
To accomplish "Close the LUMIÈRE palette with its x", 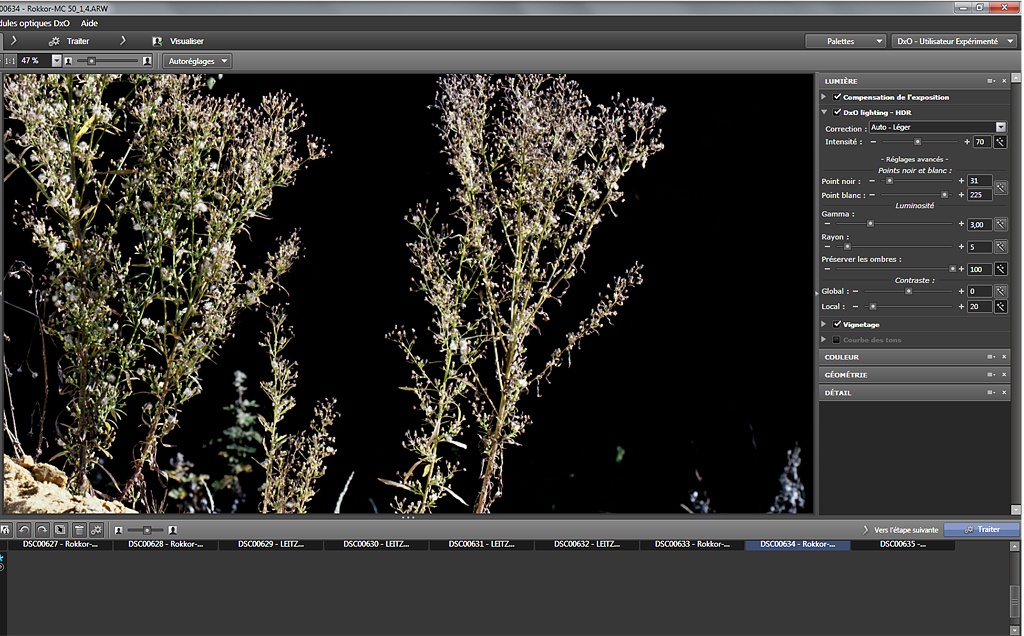I will (1004, 81).
